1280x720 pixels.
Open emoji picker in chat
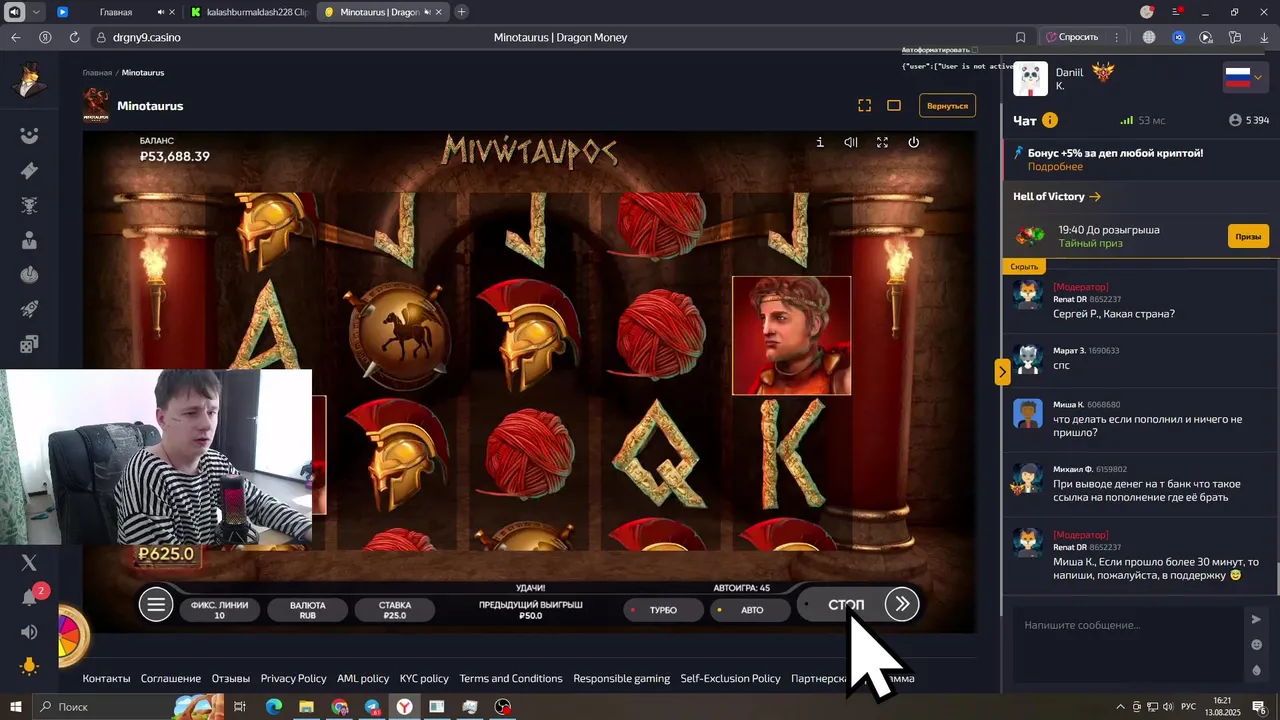coord(1257,645)
